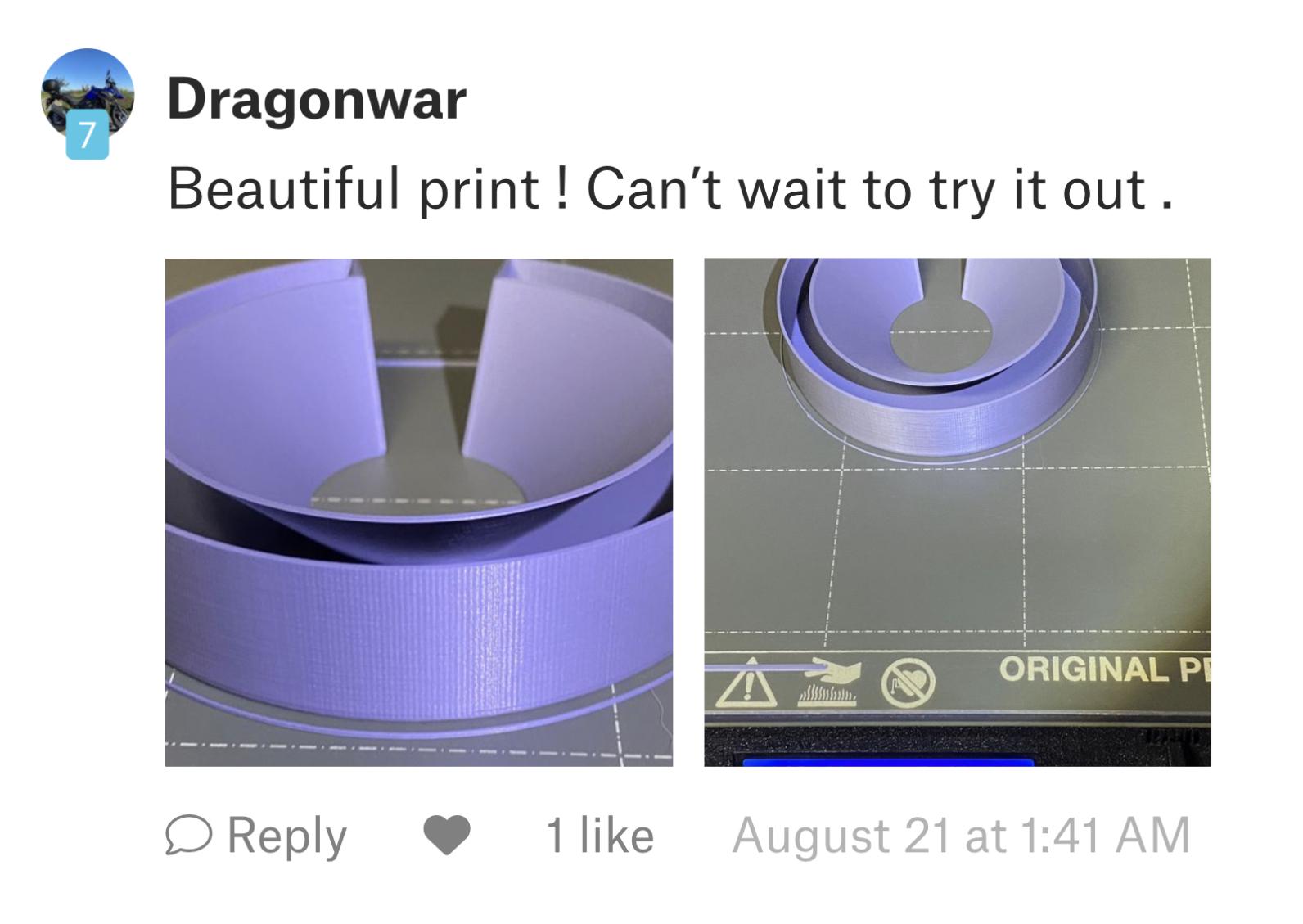Open Dragonwar's profile avatar picture

88,94
